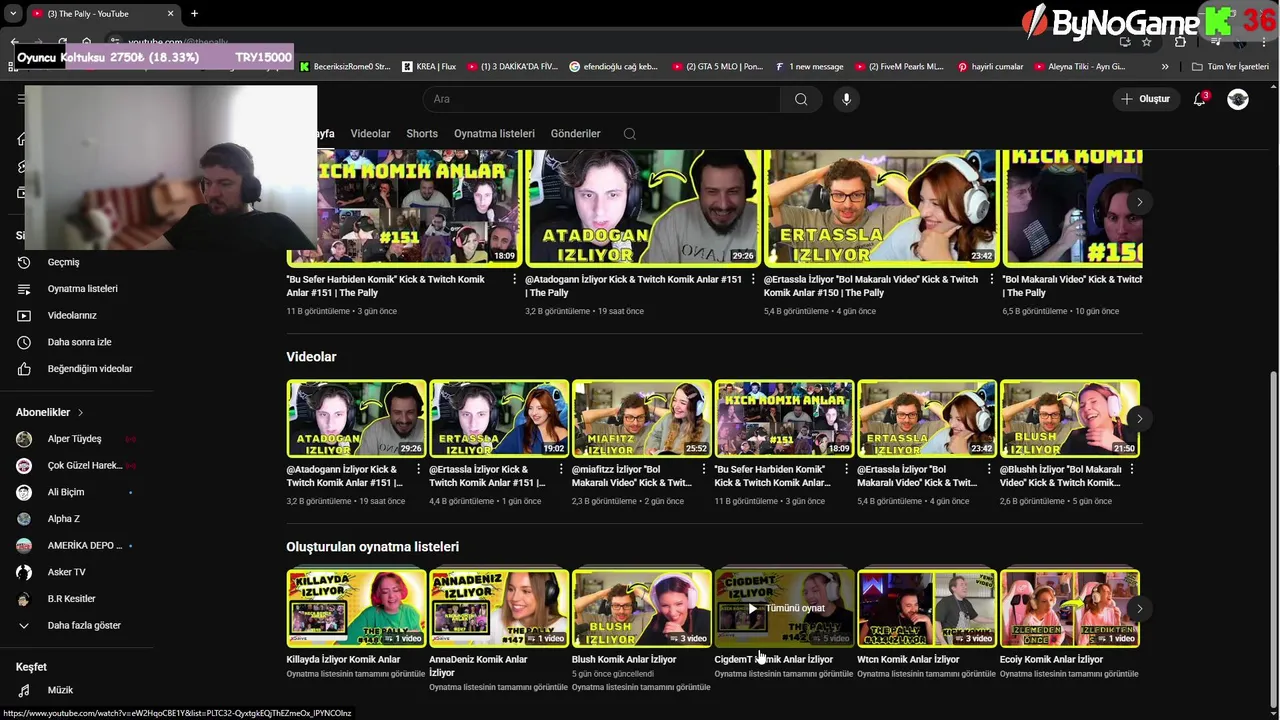Play Blush İzliyor 21:50 video thumbnail
1280x720 pixels.
coord(1069,418)
